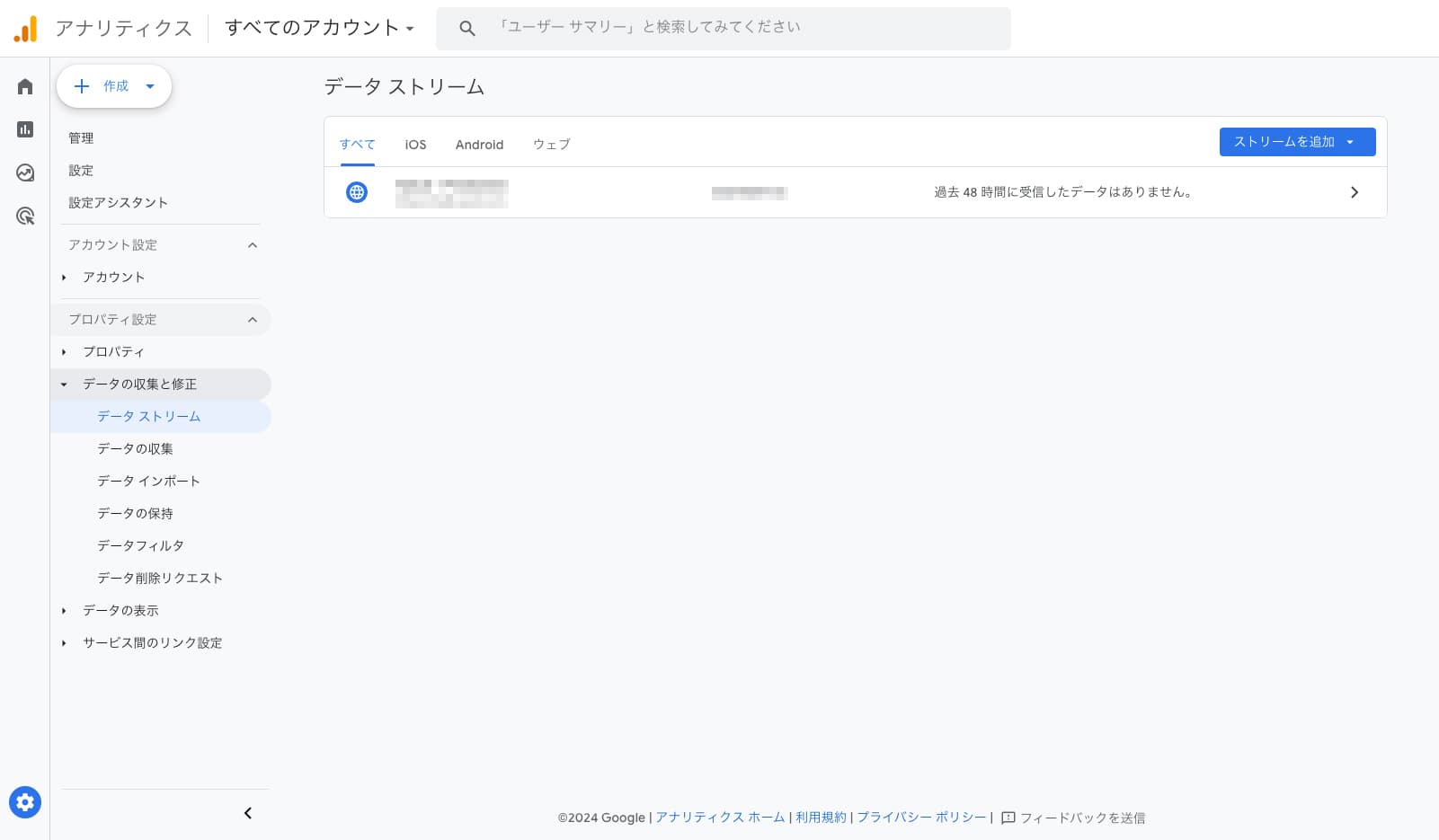Switch to the iOS tab

click(x=415, y=145)
